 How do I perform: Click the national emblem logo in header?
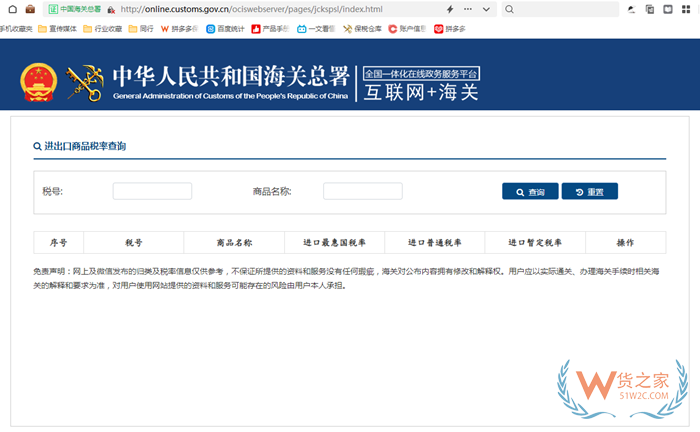38,82
